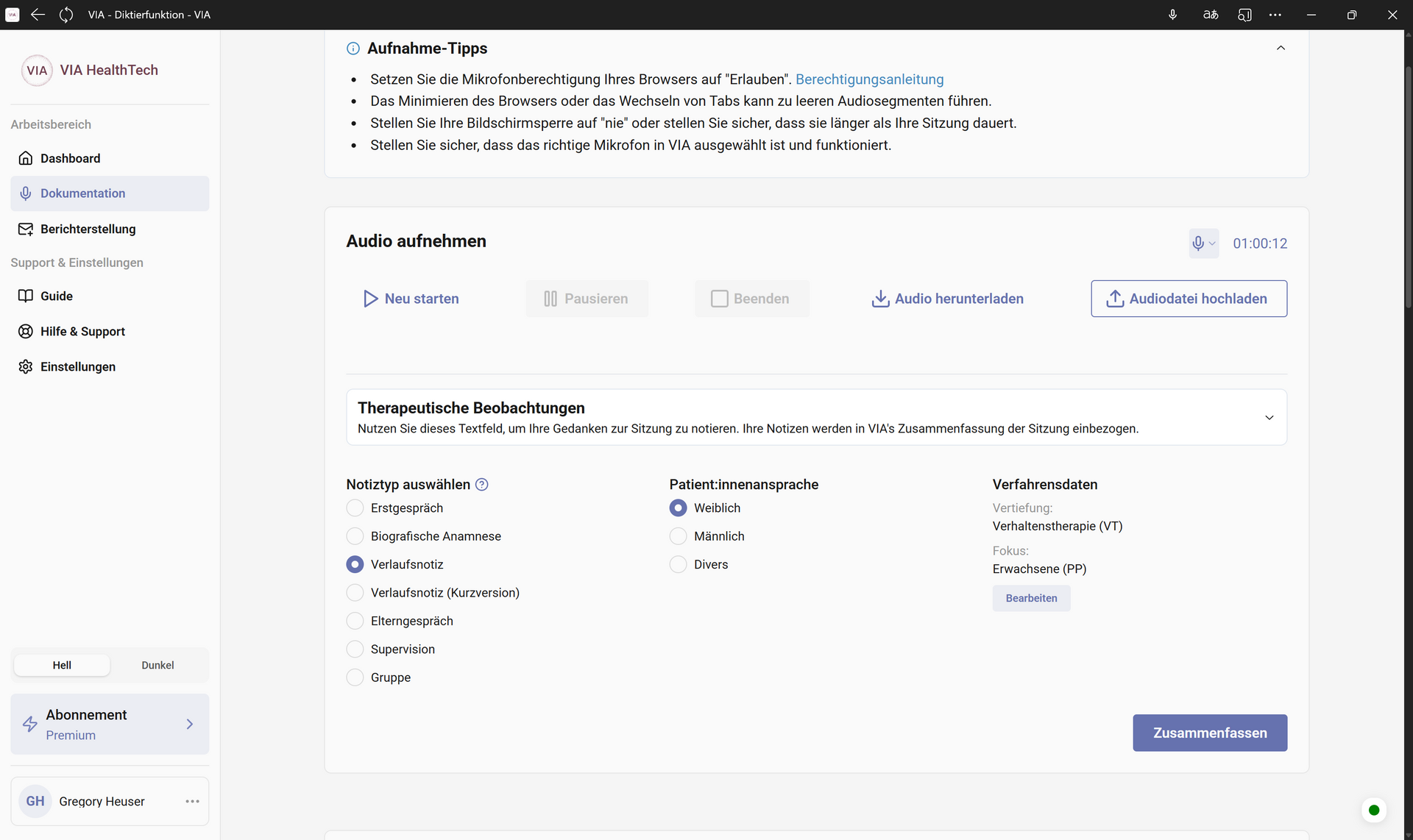This screenshot has width=1413, height=840.
Task: Click the cast icon in title bar
Action: tap(1244, 15)
